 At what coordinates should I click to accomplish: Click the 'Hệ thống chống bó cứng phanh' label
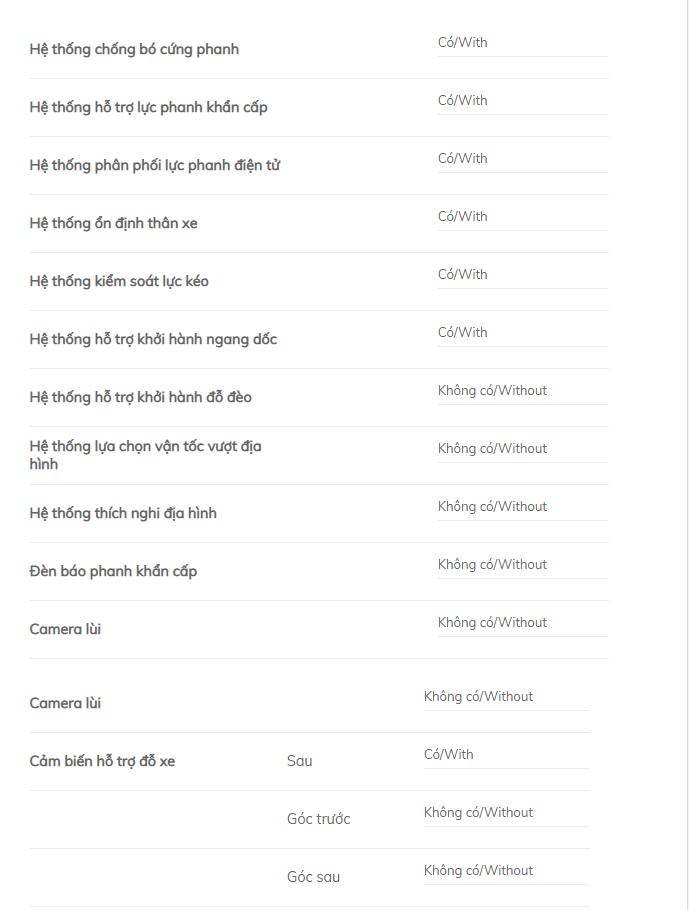pyautogui.click(x=134, y=49)
